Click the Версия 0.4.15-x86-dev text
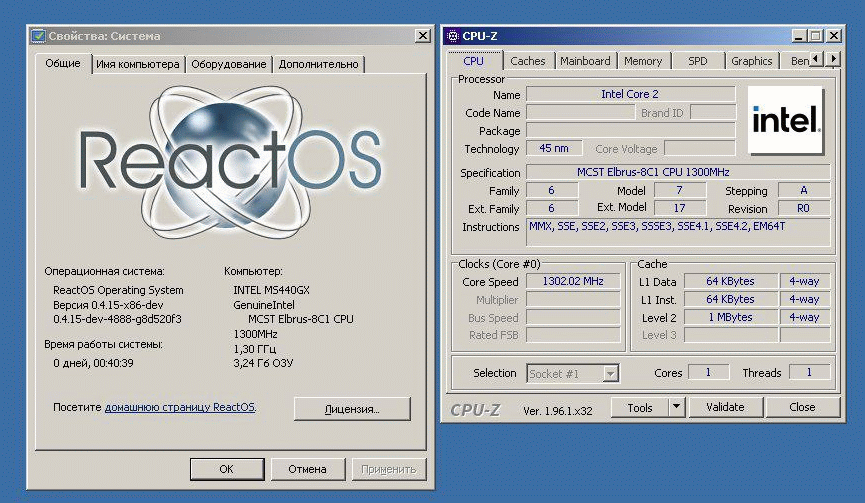The image size is (865, 503). point(108,305)
